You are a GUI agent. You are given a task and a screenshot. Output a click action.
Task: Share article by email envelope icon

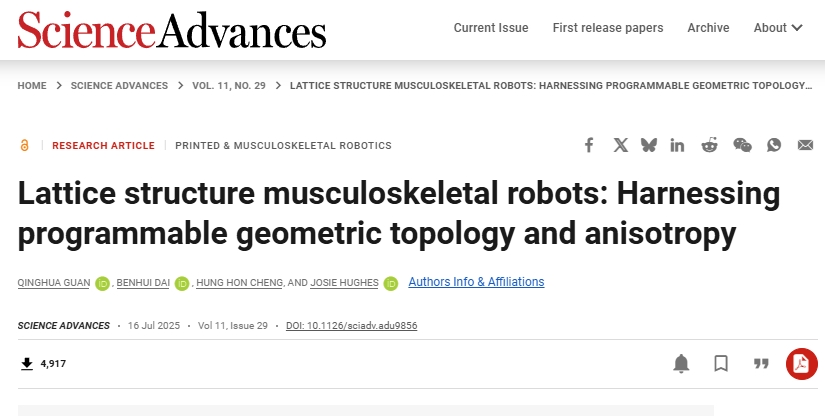(805, 145)
